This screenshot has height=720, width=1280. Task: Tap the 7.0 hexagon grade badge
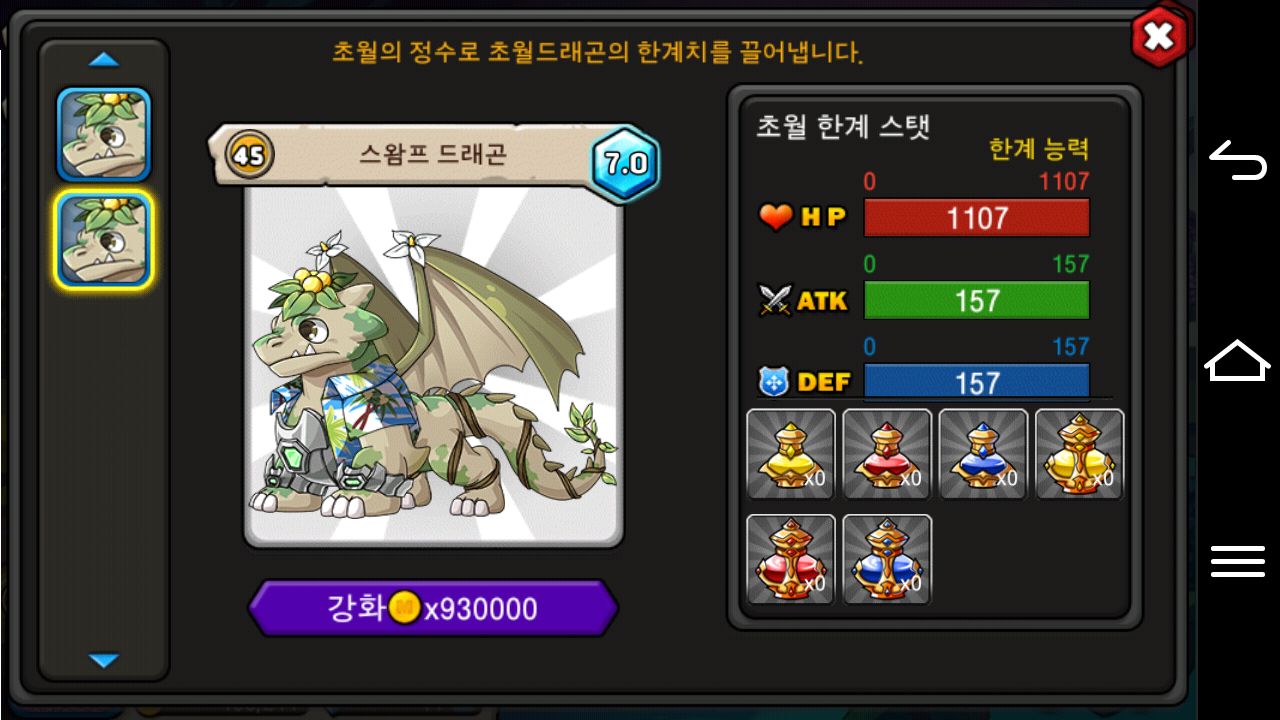tap(626, 164)
